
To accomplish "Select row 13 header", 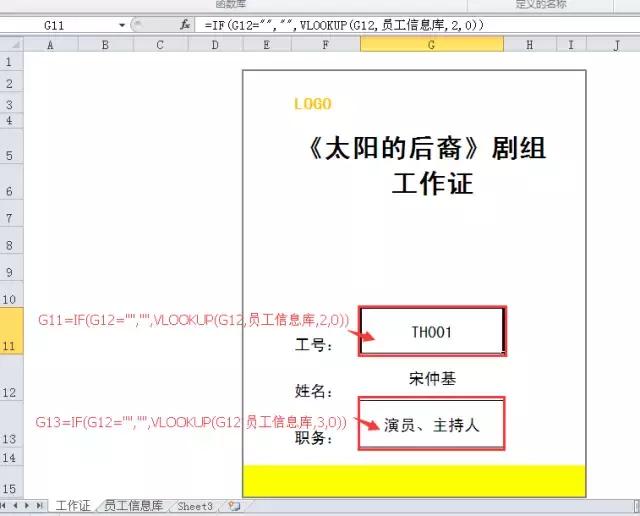I will coord(11,424).
